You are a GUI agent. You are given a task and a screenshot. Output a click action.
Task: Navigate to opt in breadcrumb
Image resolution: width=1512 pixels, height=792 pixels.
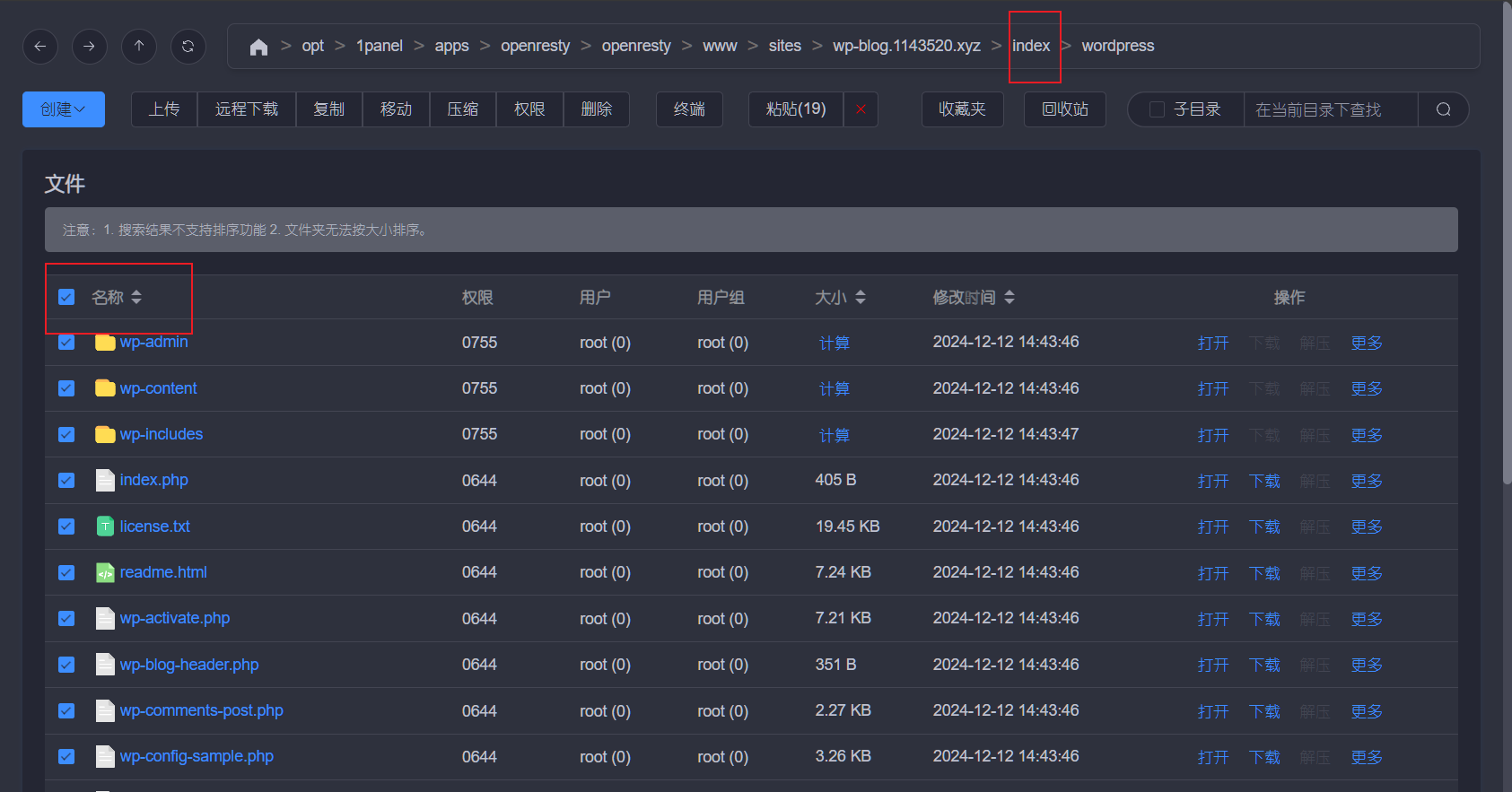coord(312,46)
